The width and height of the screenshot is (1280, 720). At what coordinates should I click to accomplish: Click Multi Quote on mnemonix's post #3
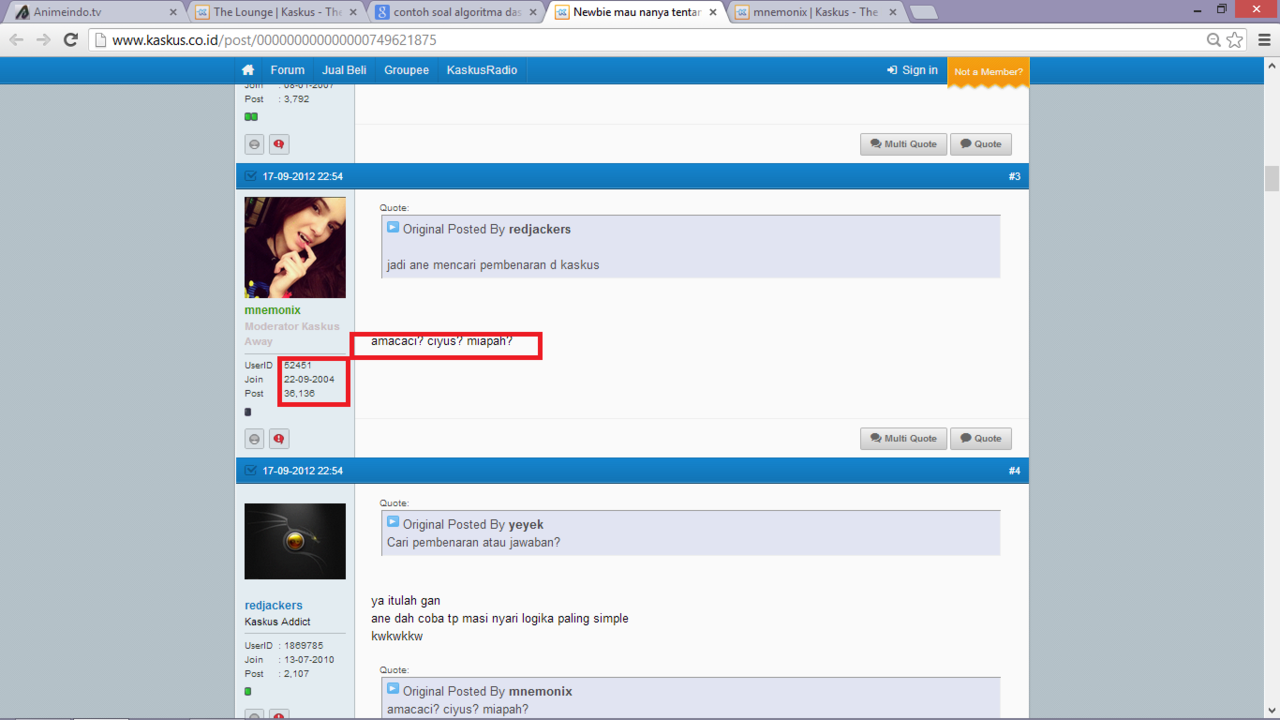[x=903, y=439]
